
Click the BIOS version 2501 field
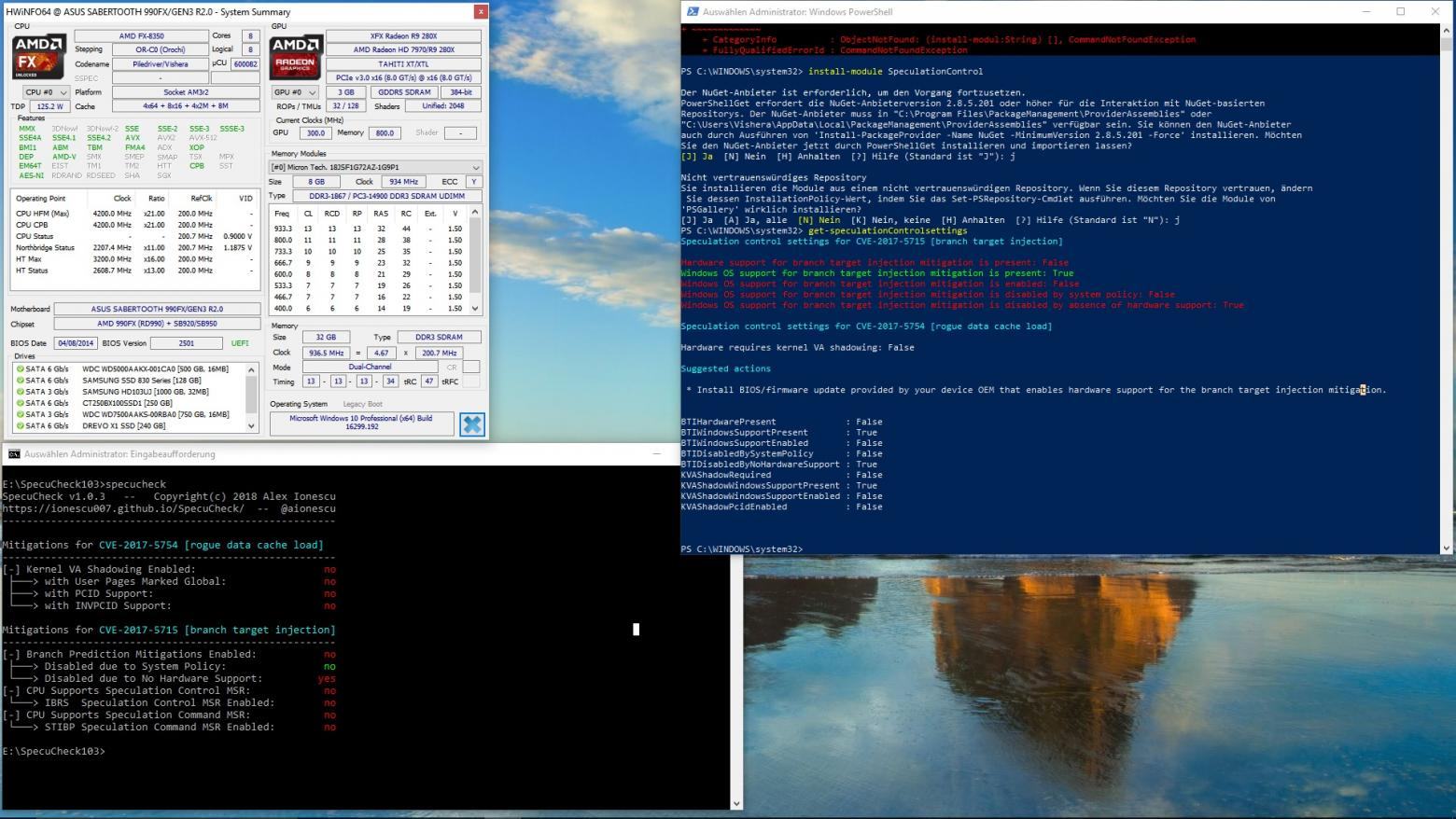coord(187,343)
